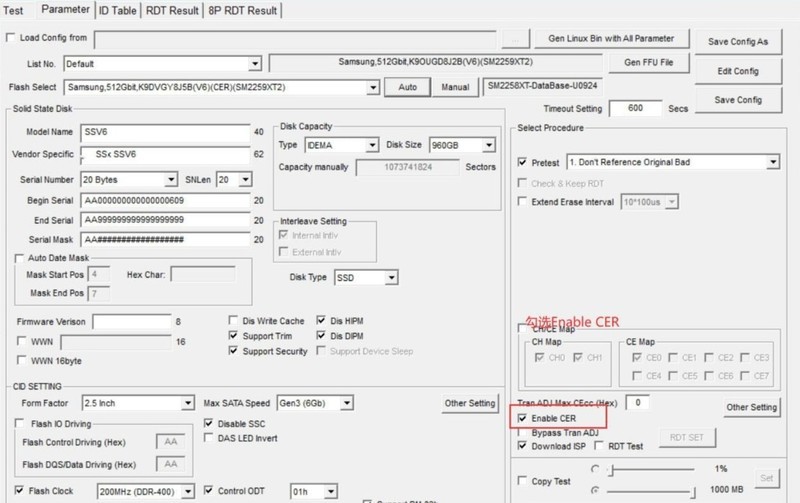
Task: Toggle the Control ODT checkbox
Action: tap(208, 490)
